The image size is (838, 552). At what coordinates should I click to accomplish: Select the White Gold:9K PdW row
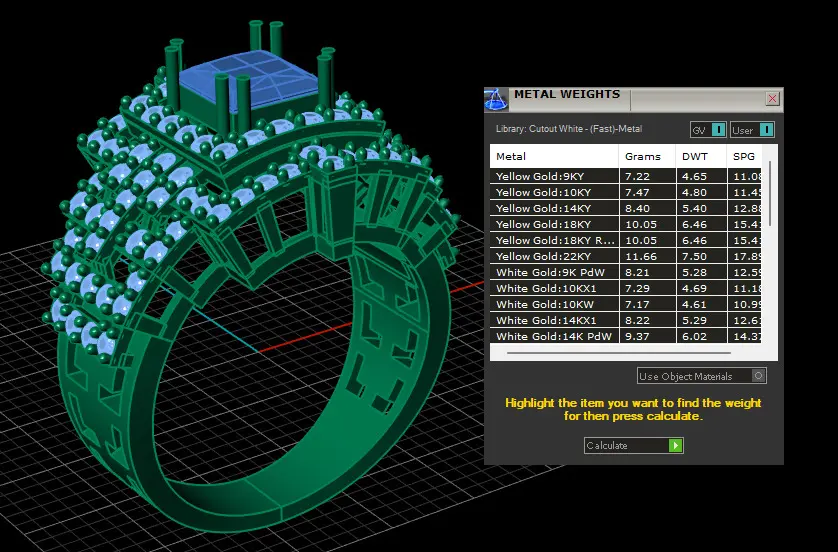[626, 273]
